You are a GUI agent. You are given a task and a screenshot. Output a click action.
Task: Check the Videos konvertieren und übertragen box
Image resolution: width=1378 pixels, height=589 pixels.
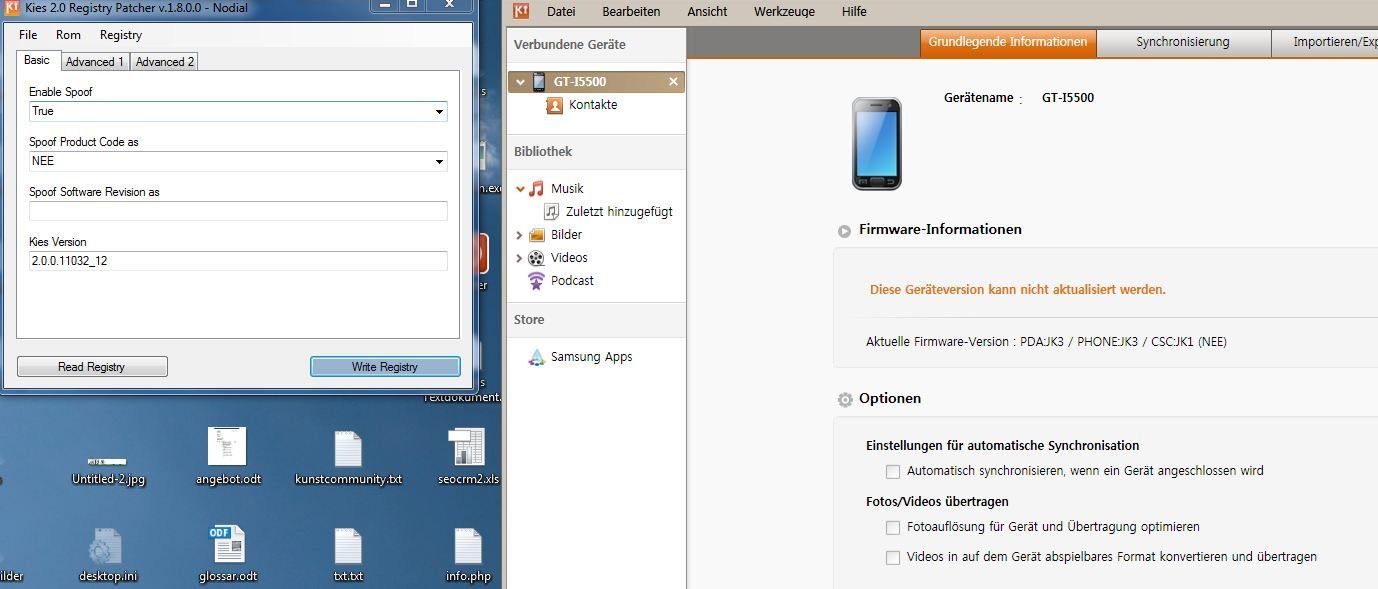[x=893, y=558]
